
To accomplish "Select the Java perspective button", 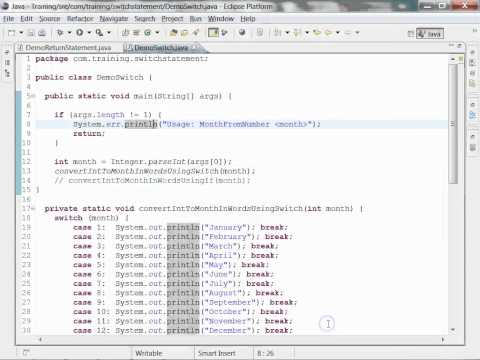I will coord(430,34).
